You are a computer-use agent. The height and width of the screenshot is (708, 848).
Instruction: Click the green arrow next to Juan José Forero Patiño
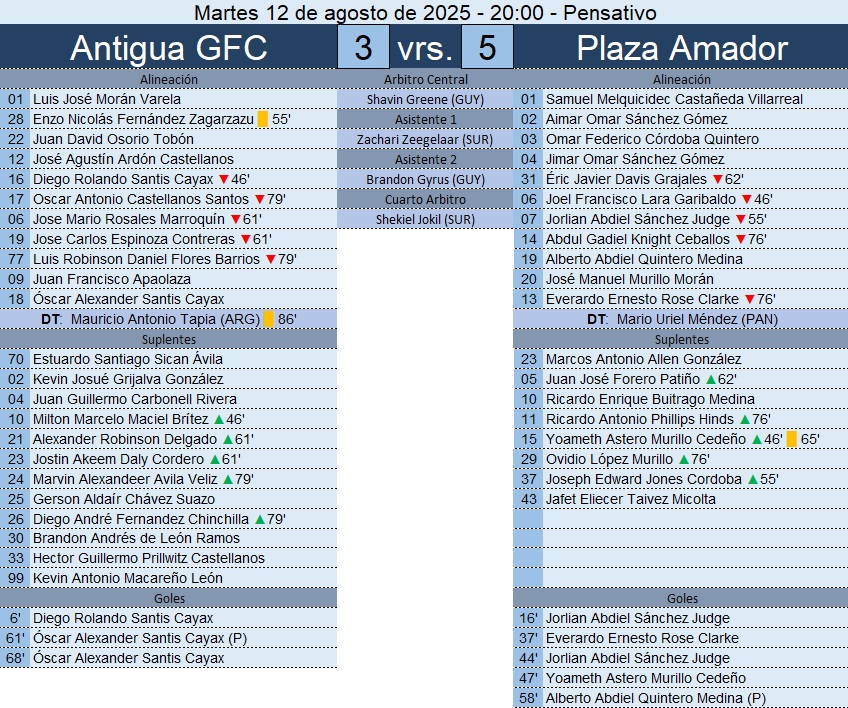tap(711, 379)
